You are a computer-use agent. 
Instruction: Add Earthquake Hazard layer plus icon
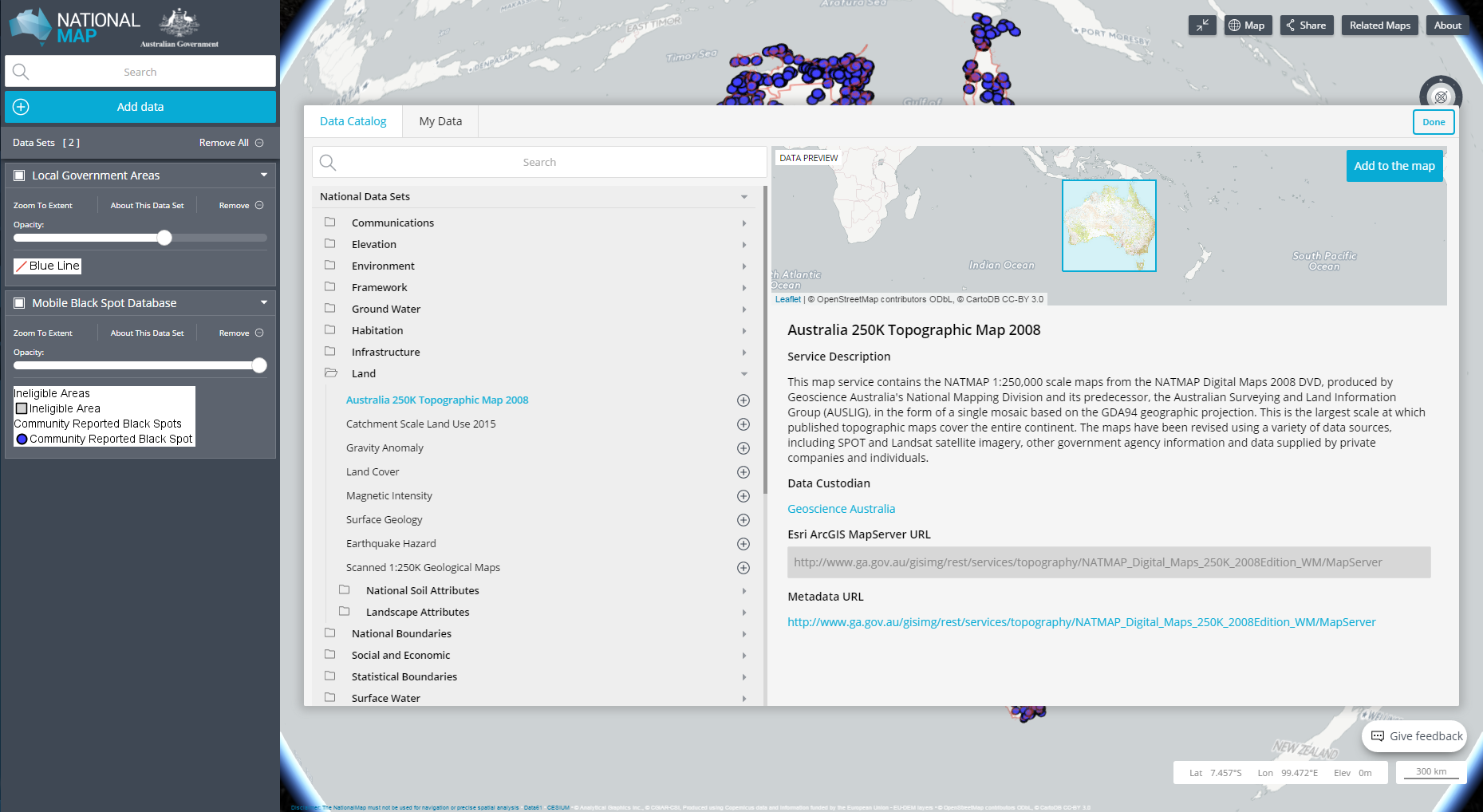coord(743,544)
